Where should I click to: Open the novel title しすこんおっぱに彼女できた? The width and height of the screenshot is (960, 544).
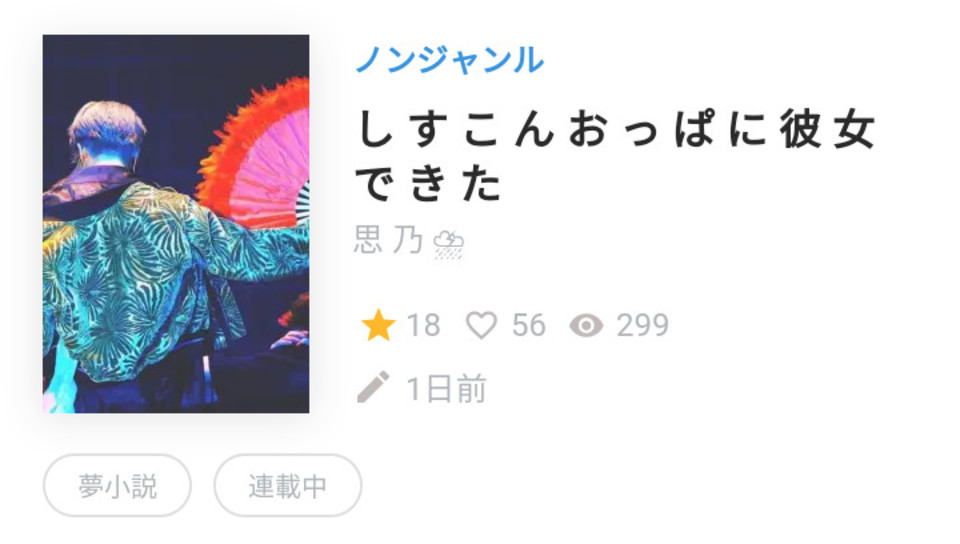click(615, 156)
